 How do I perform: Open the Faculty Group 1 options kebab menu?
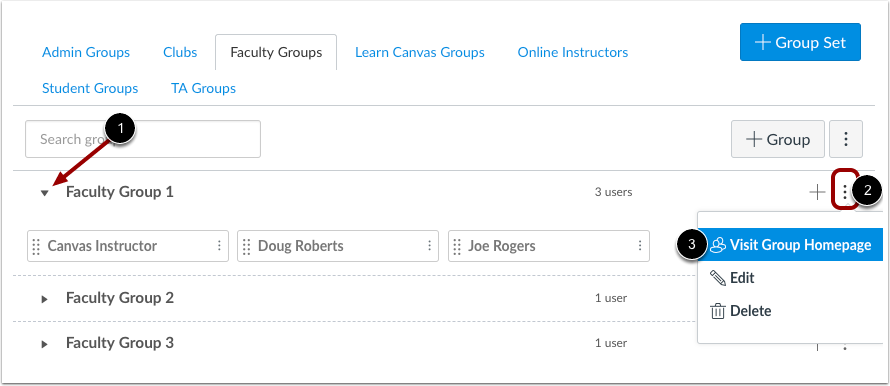coord(845,193)
